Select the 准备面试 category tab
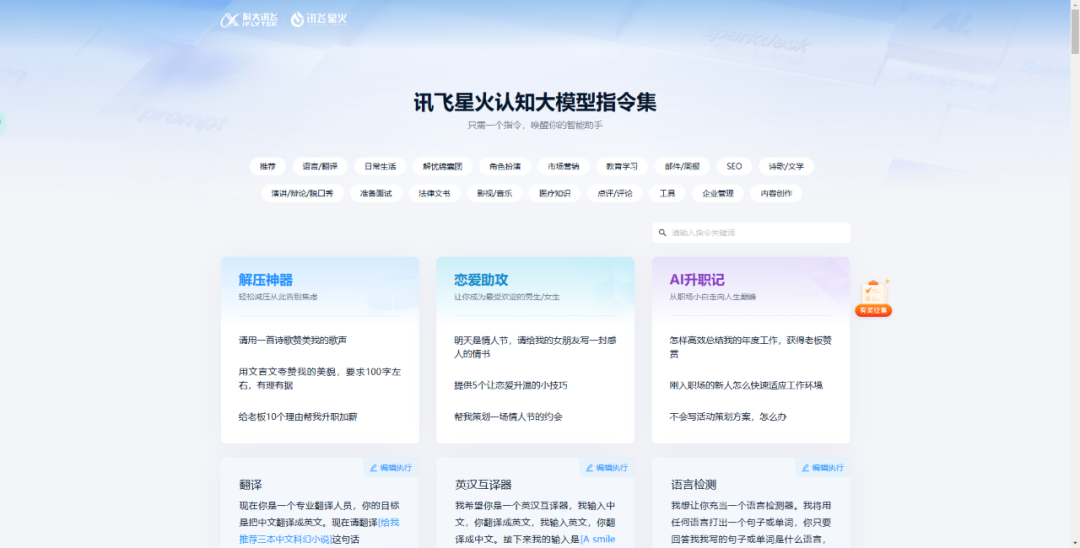 pyautogui.click(x=376, y=193)
